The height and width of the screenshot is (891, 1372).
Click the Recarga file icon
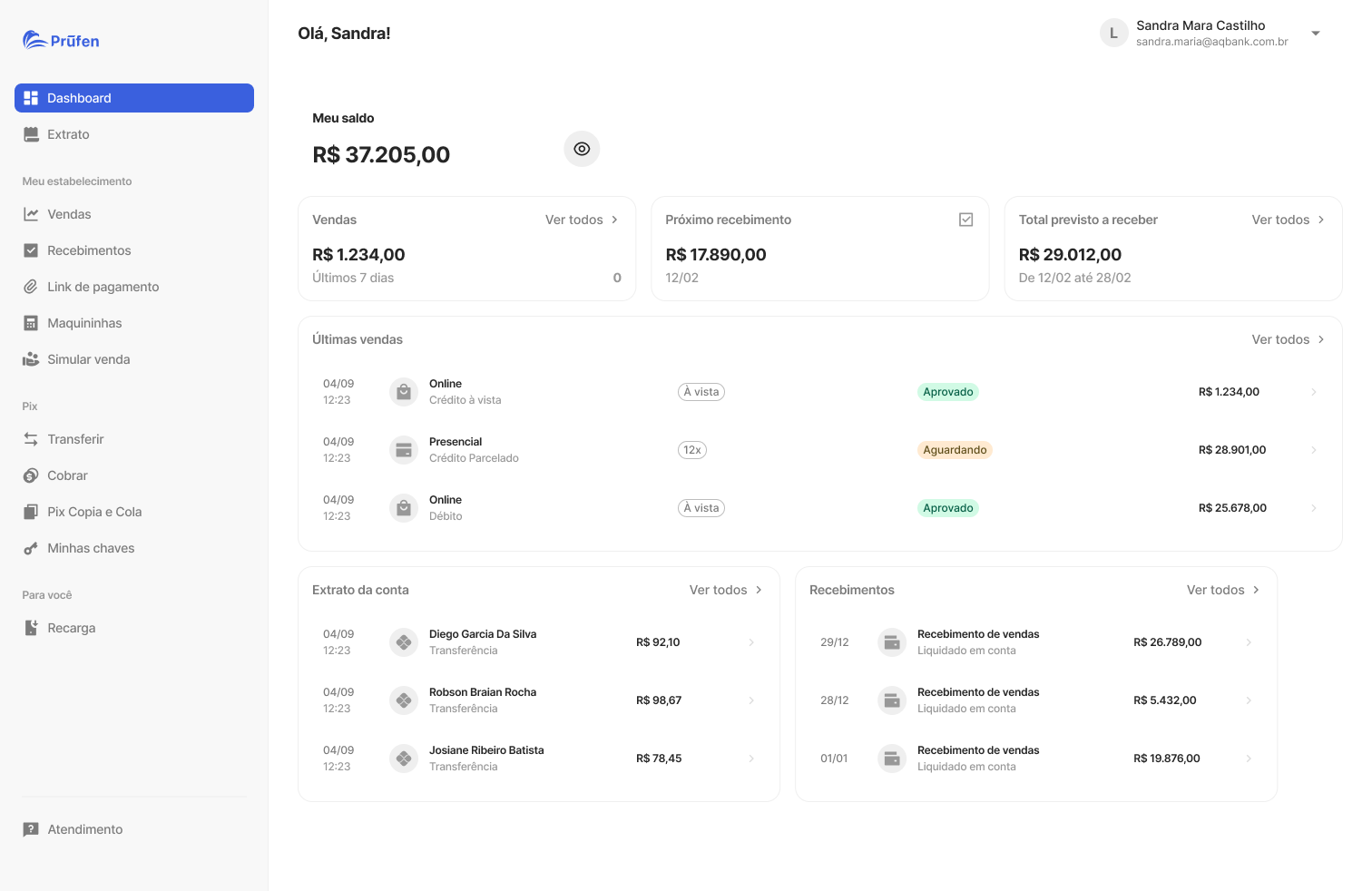pyautogui.click(x=31, y=628)
